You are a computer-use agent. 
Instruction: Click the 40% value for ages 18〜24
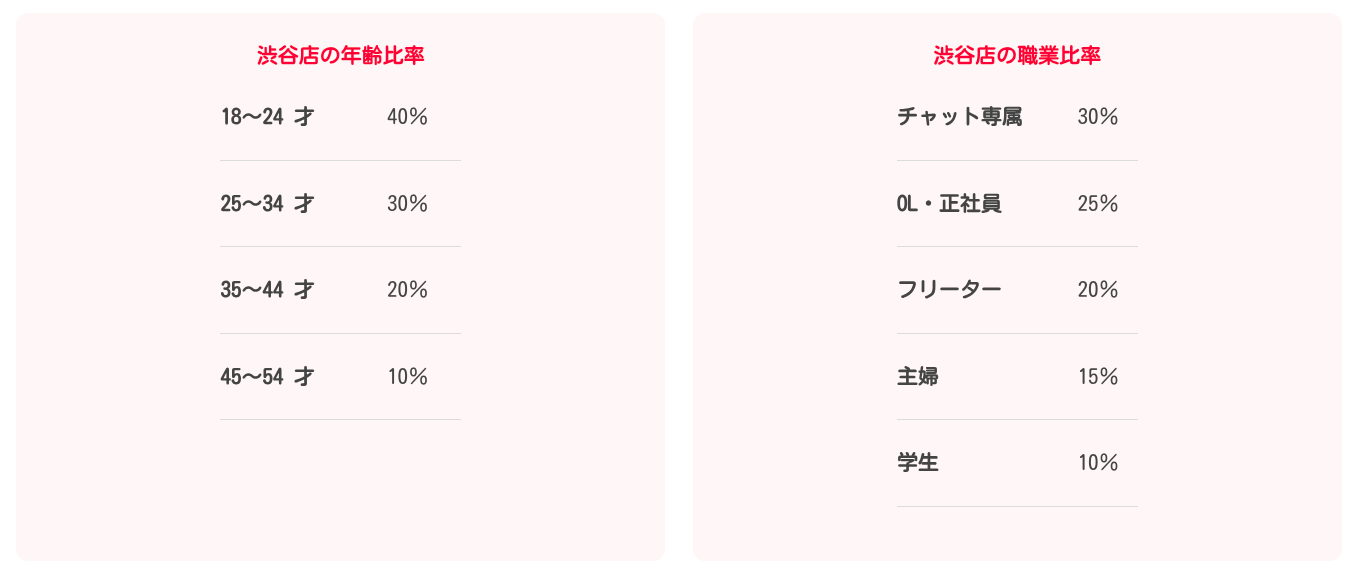(x=407, y=117)
